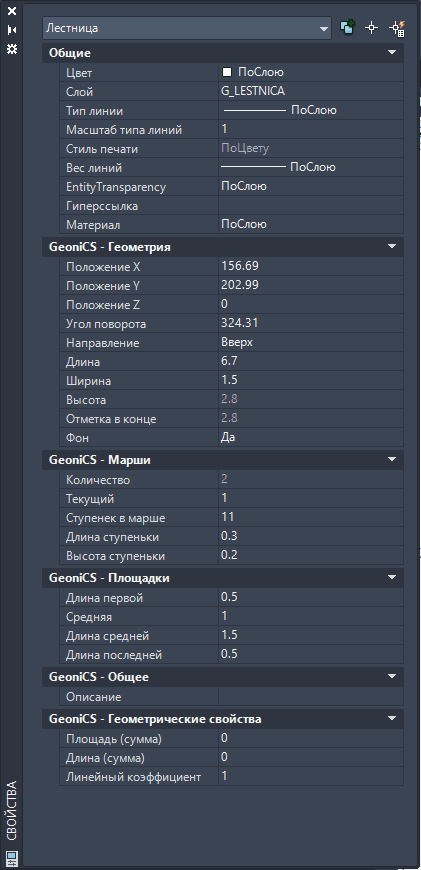Screen dimensions: 421x870
Task: Collapse GeoniCS - Геометрические свойства section
Action: [x=392, y=719]
